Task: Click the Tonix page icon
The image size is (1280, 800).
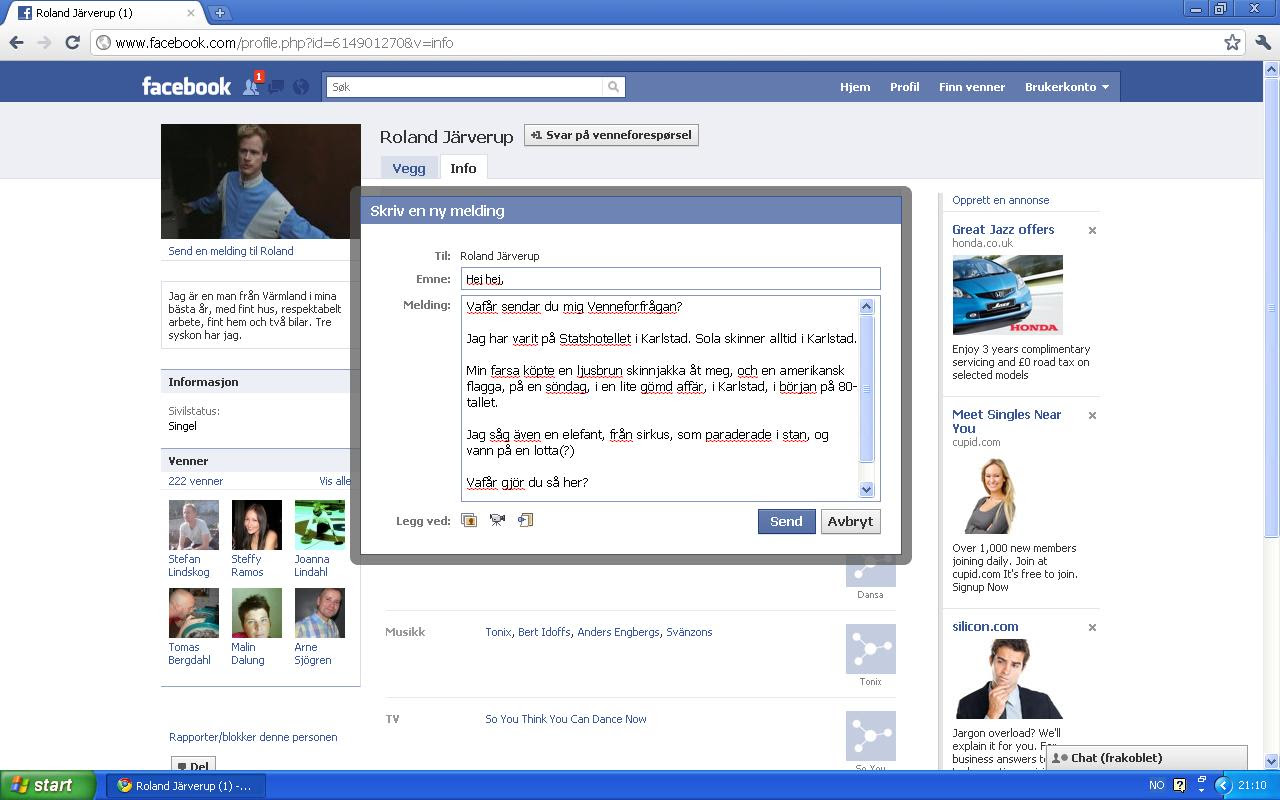Action: [x=870, y=649]
